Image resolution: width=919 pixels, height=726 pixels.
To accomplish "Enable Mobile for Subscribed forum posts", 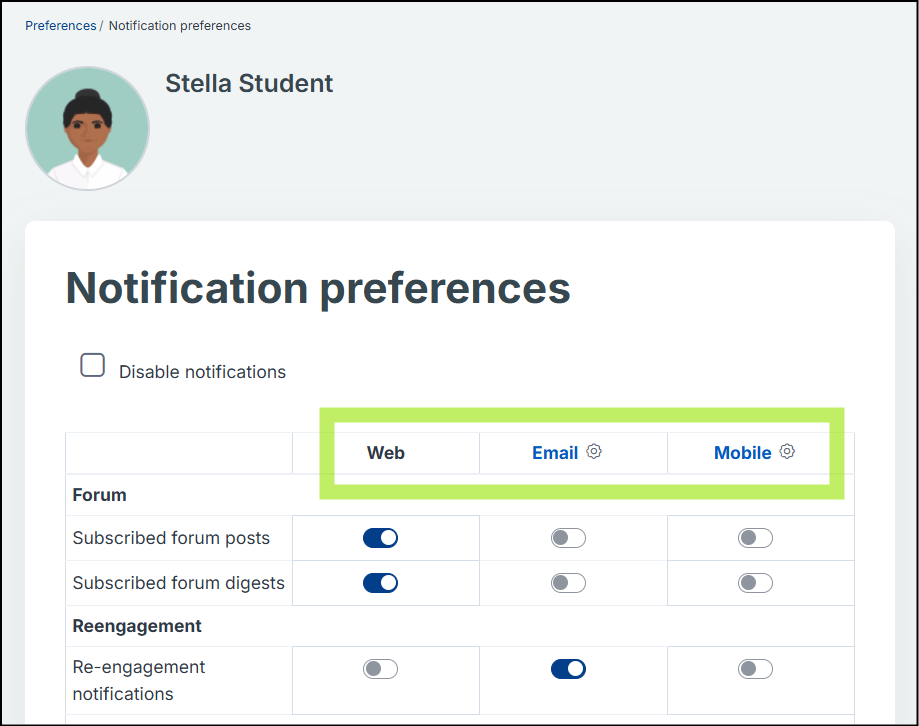I will [x=755, y=538].
